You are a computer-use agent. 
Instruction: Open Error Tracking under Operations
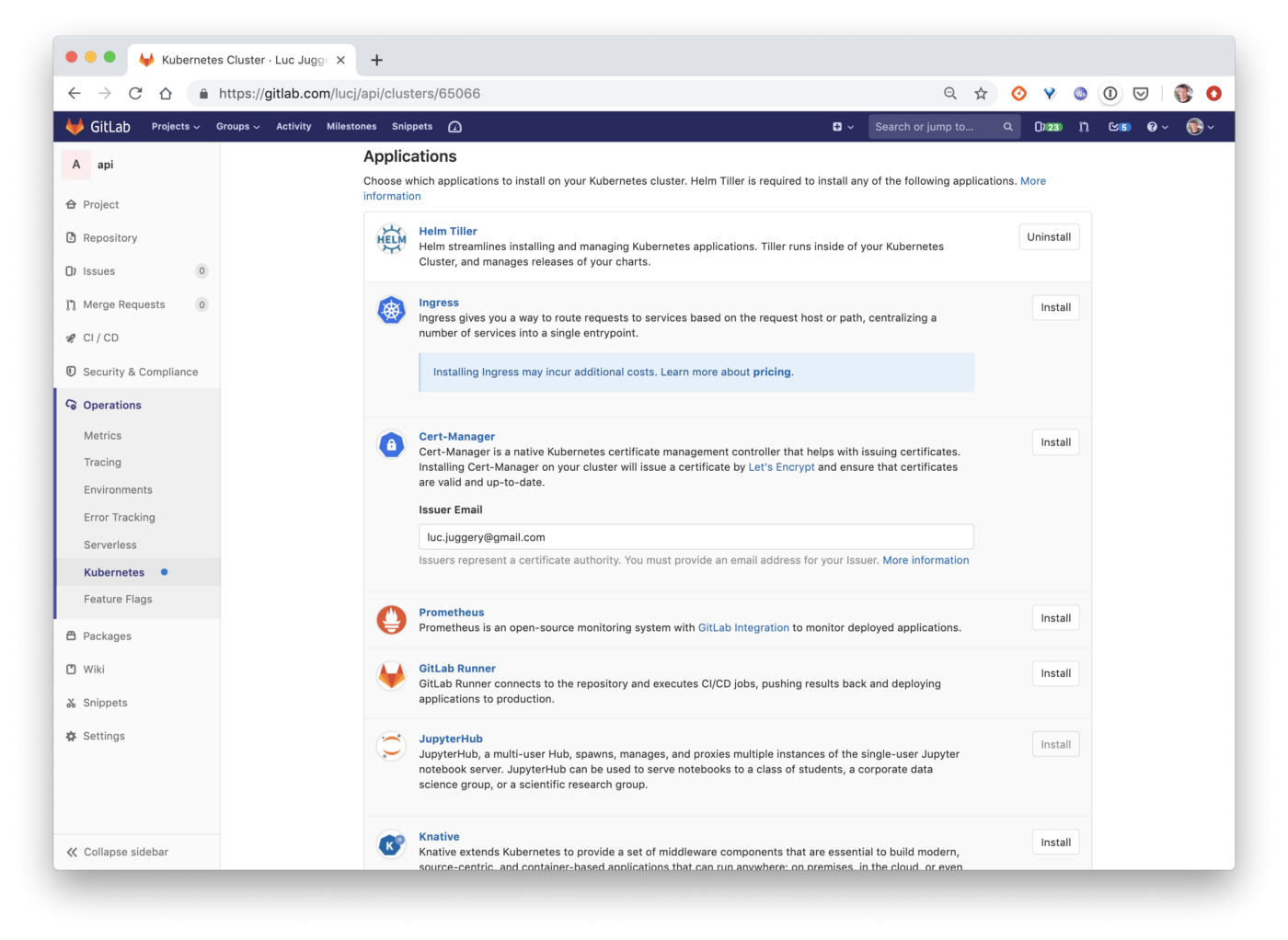coord(120,518)
